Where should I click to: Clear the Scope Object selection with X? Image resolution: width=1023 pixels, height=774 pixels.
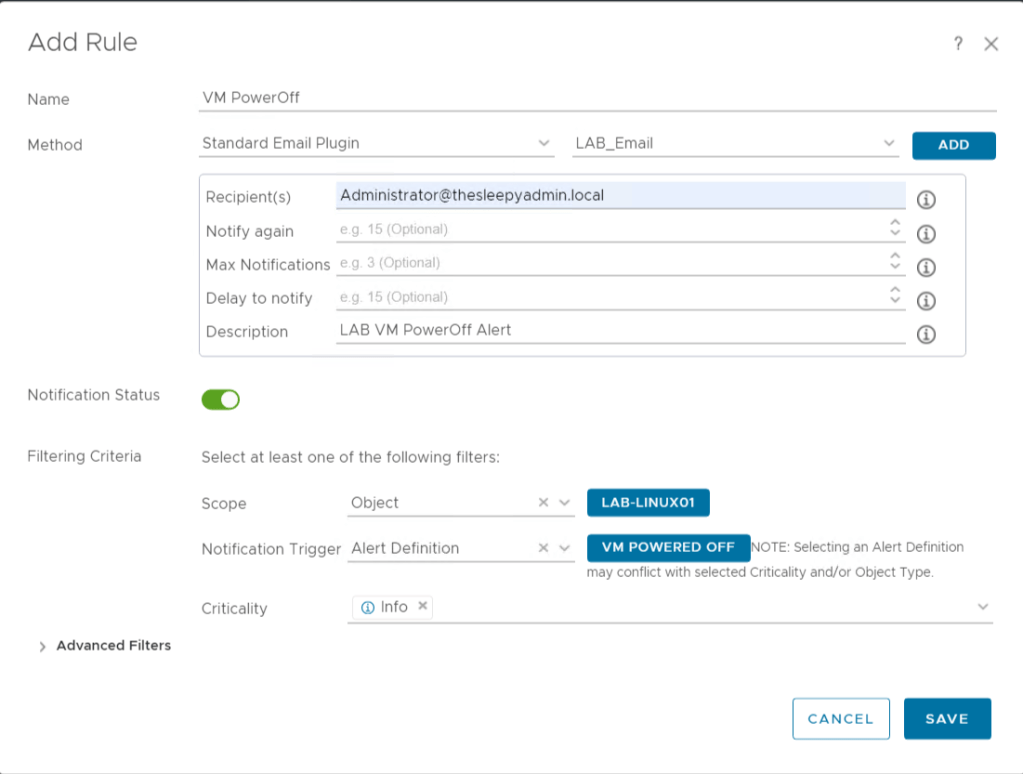(x=543, y=503)
